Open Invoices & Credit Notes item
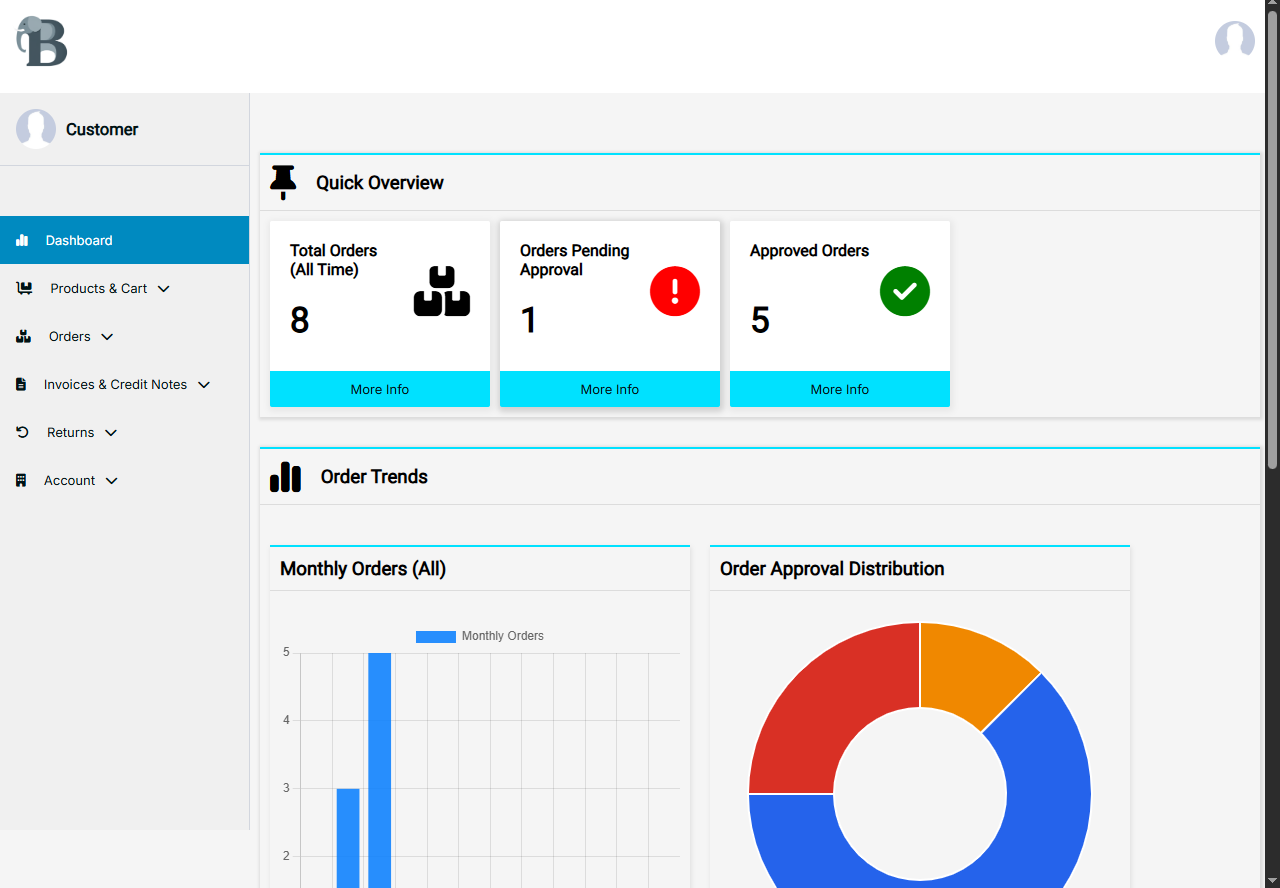The image size is (1280, 888). [x=124, y=384]
